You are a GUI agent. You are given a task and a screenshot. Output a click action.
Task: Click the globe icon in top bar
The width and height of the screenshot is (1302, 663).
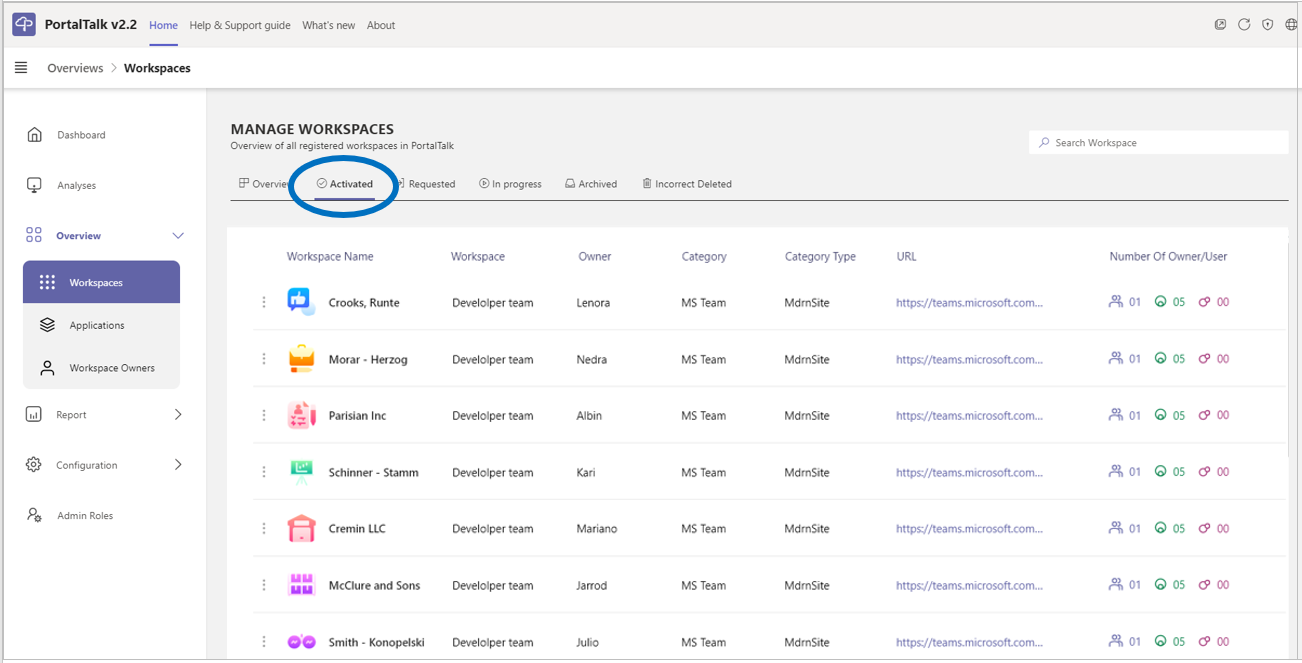coord(1291,25)
